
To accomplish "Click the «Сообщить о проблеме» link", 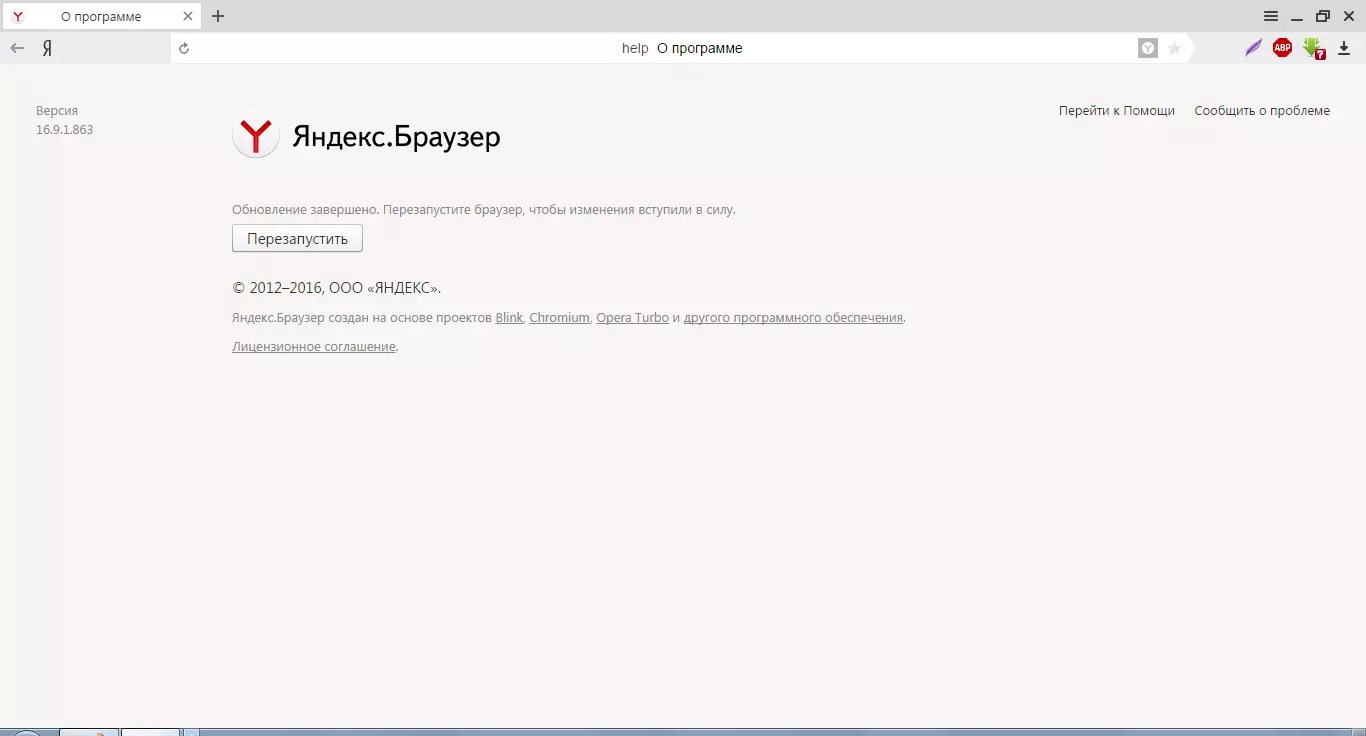I will 1262,111.
